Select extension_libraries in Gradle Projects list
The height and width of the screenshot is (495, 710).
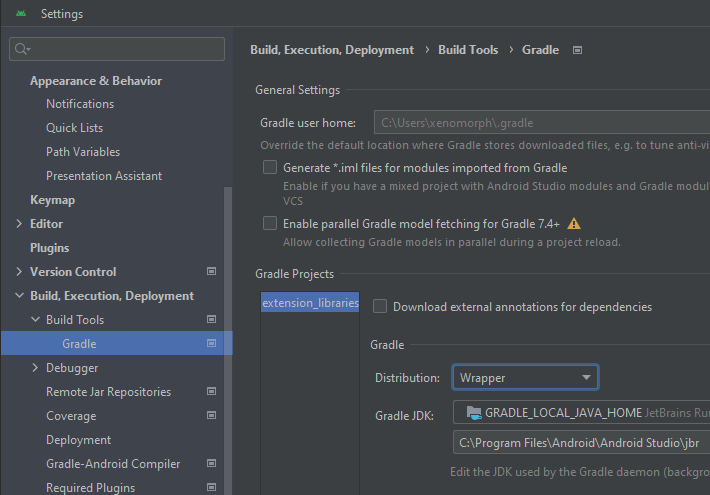pyautogui.click(x=310, y=303)
